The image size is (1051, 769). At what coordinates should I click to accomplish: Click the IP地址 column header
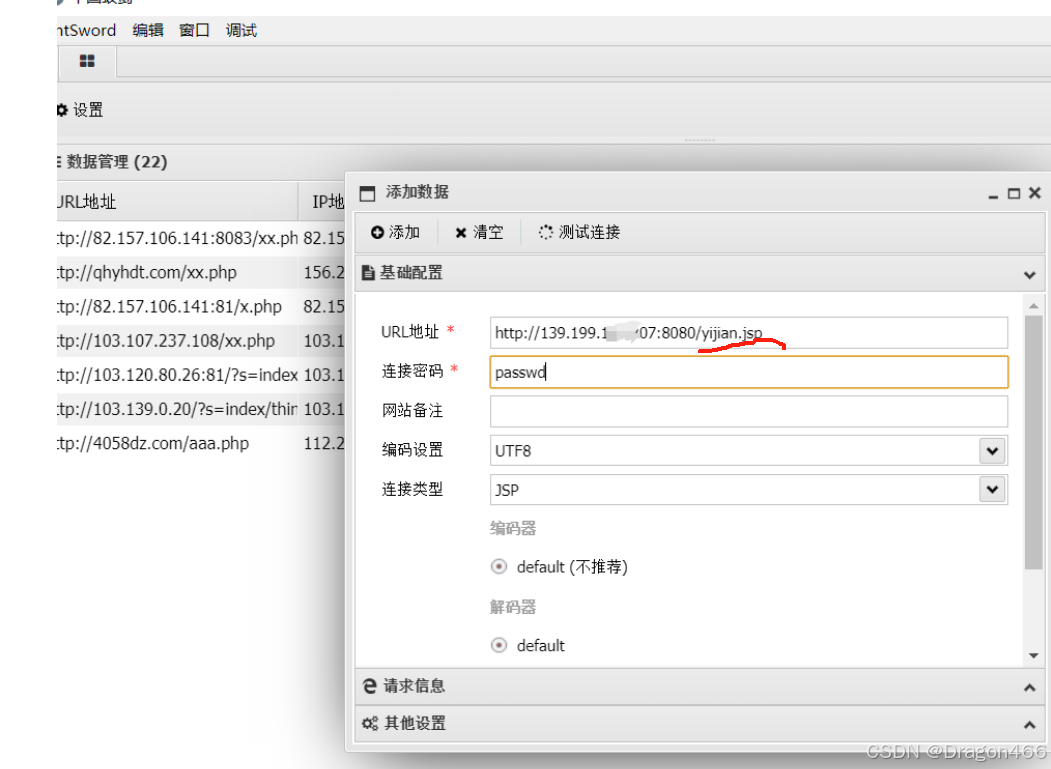(x=322, y=201)
